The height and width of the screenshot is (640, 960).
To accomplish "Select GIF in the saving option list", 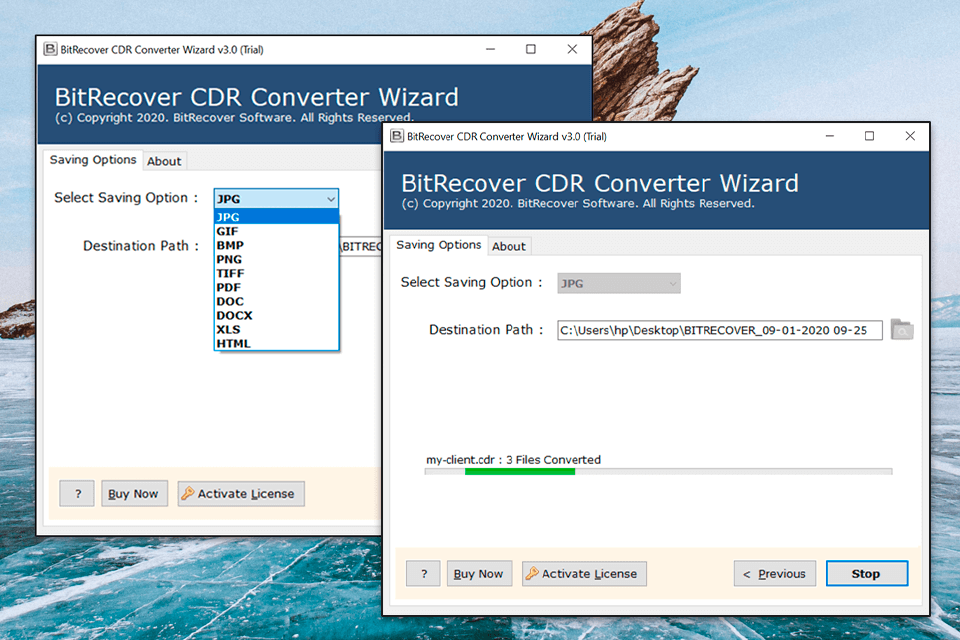I will pos(276,231).
